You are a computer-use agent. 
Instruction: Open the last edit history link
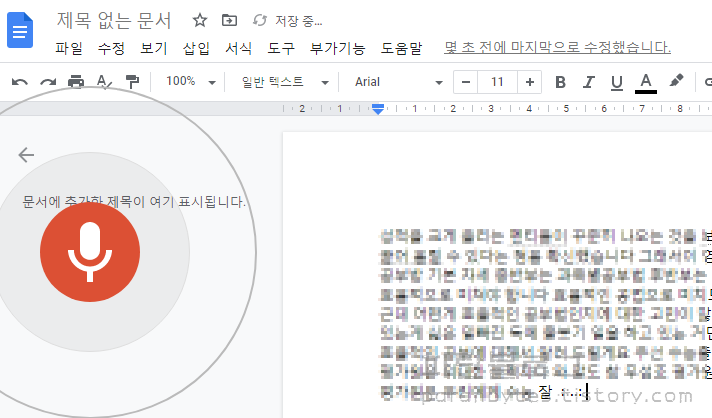pos(557,47)
